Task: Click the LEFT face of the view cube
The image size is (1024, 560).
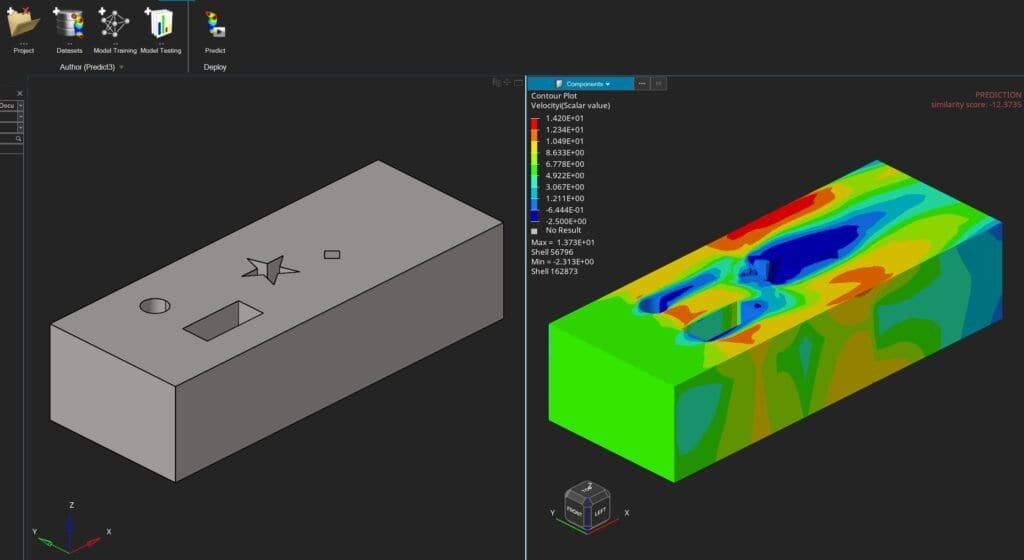Action: pyautogui.click(x=600, y=512)
